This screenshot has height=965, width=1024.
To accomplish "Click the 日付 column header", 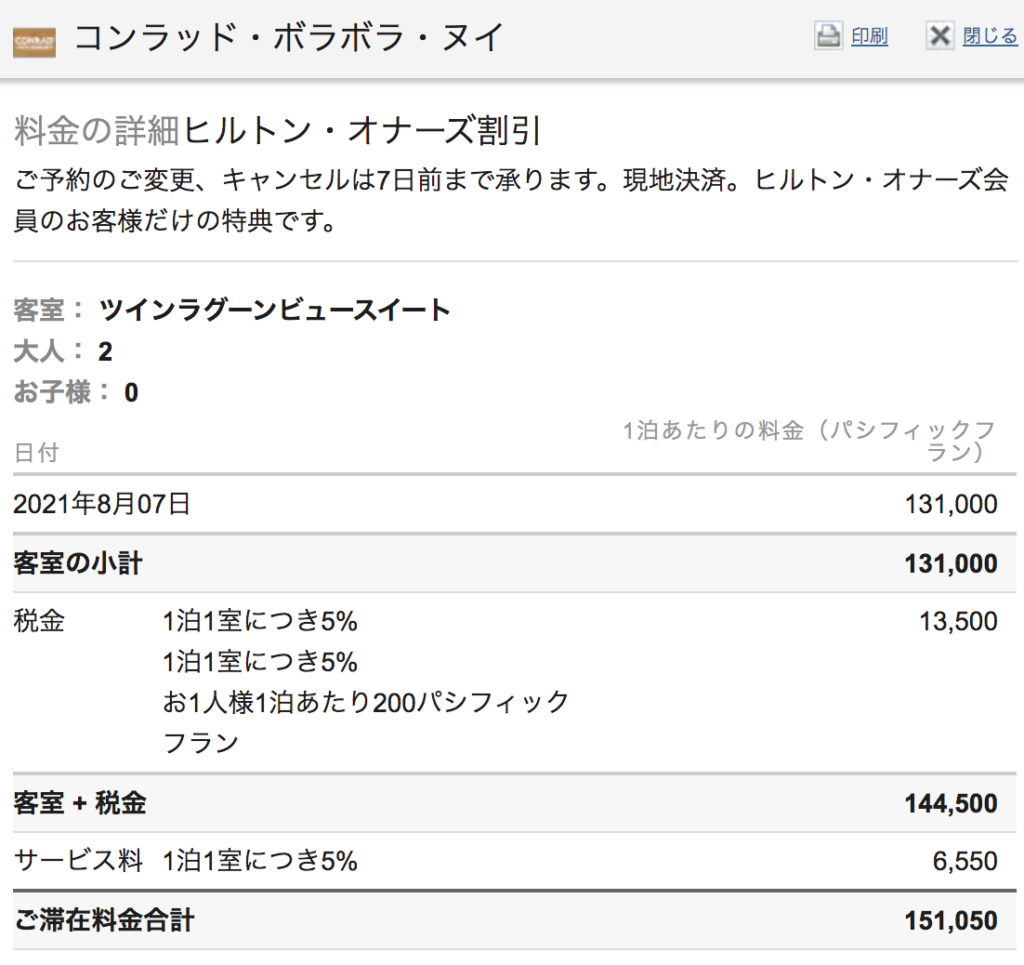I will pos(37,452).
